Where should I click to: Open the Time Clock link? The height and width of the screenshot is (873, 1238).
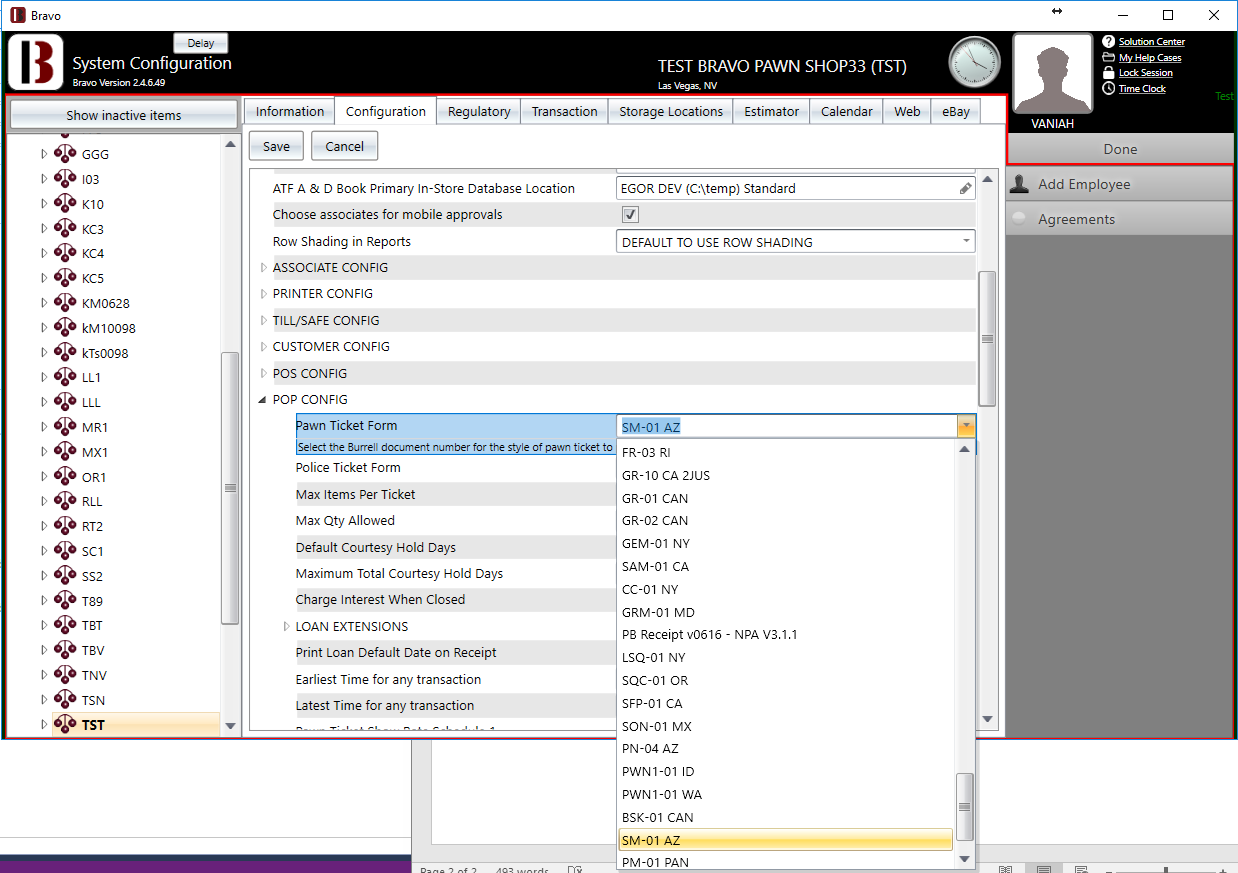click(1142, 89)
